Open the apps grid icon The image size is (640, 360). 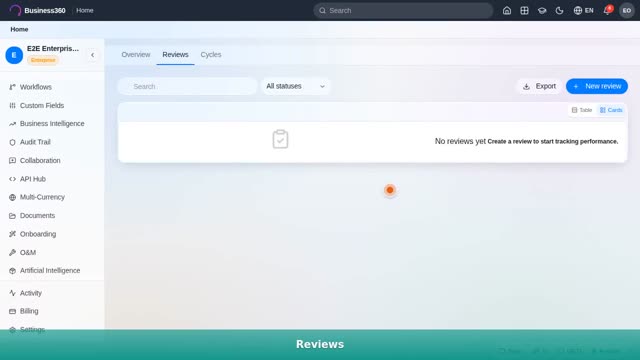click(524, 11)
